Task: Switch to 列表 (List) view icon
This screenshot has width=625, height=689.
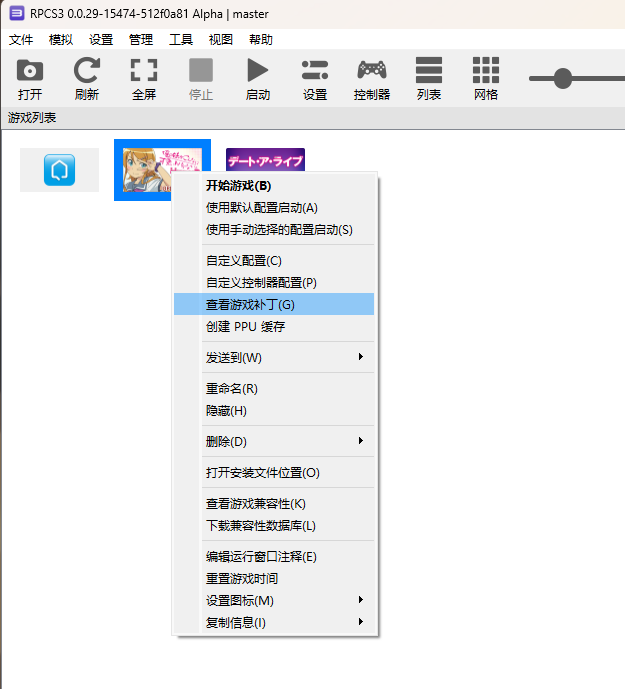Action: [429, 71]
